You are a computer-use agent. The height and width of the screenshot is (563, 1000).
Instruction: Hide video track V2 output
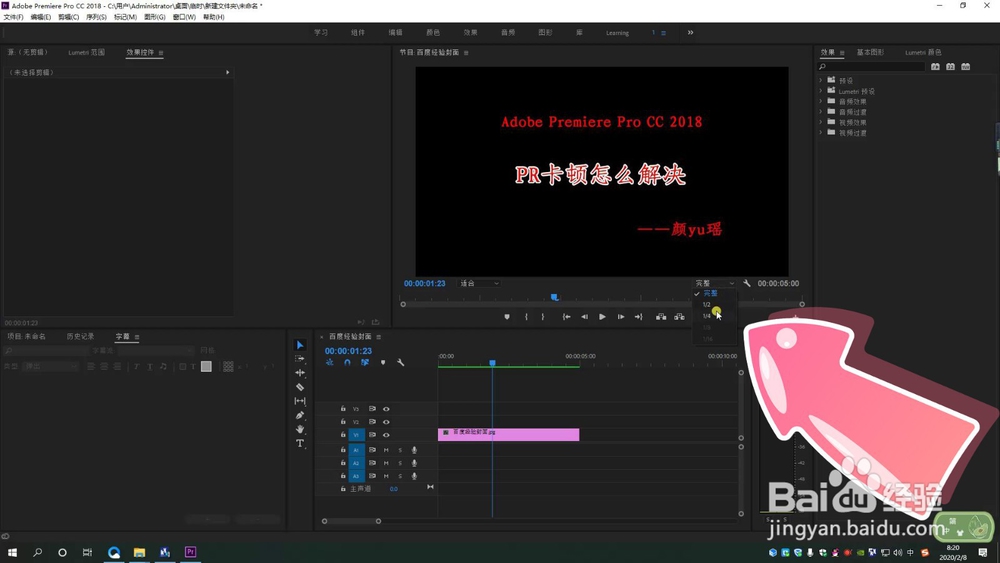click(386, 422)
